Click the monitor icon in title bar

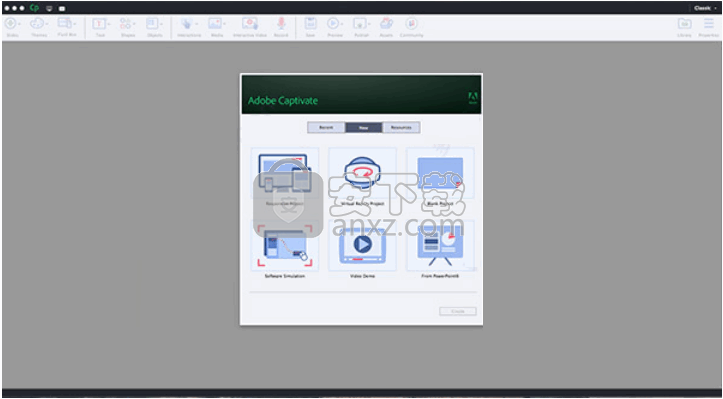coord(49,8)
